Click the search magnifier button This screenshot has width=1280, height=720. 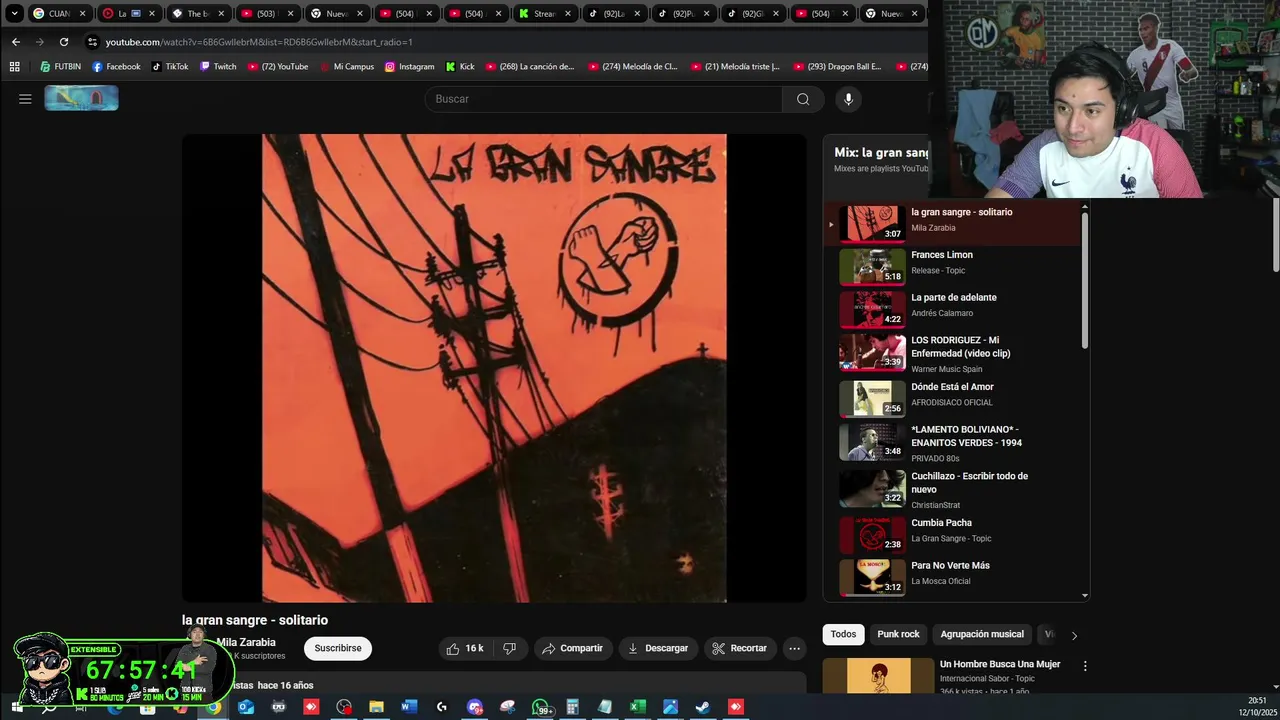point(803,99)
